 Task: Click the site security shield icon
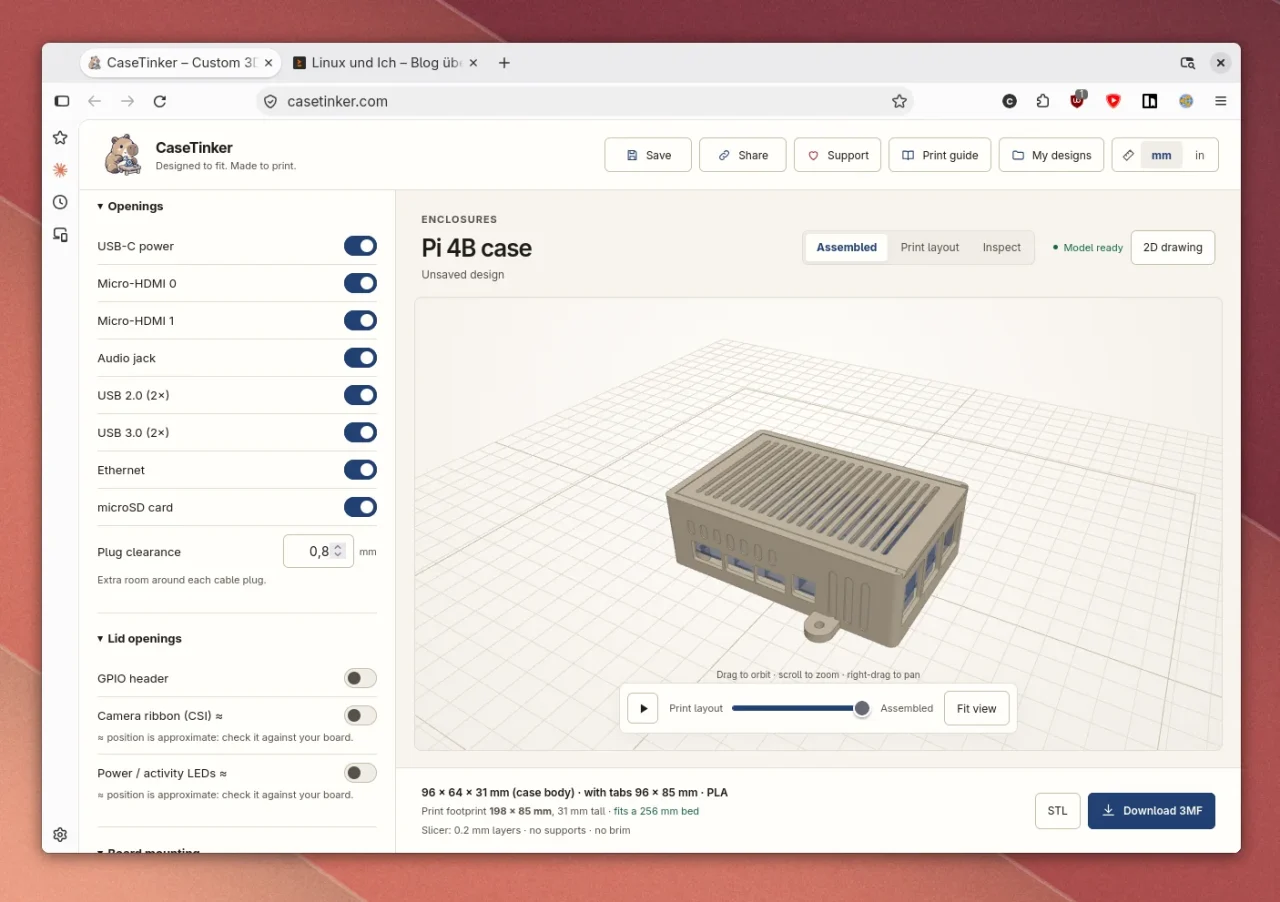(270, 101)
